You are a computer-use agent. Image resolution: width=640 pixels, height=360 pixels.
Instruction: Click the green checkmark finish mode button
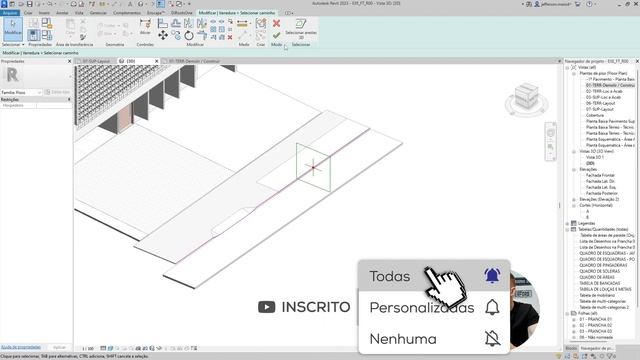point(276,36)
